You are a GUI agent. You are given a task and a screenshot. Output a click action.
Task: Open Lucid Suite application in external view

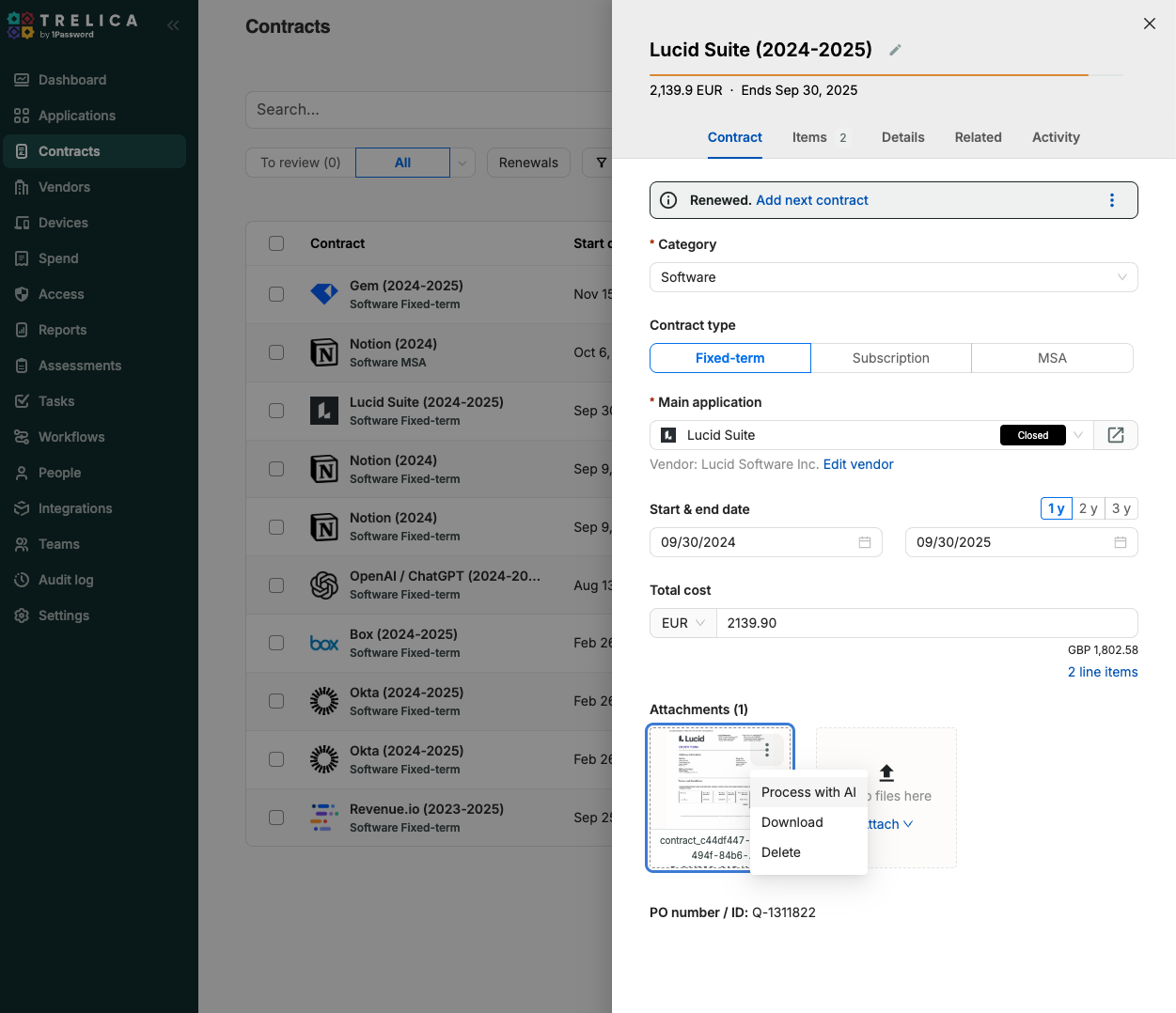1116,435
